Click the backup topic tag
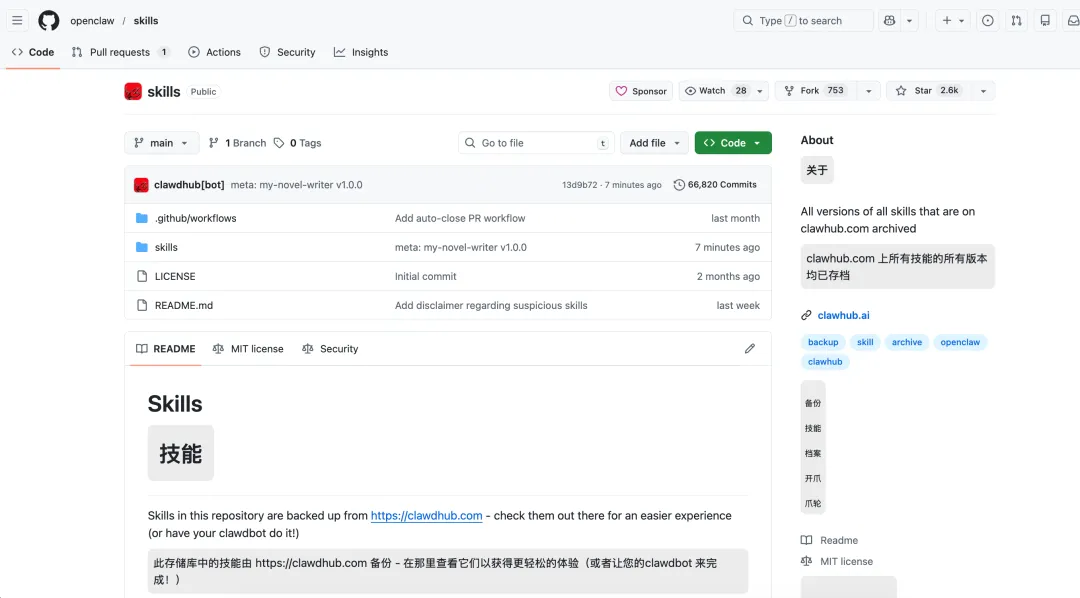This screenshot has height=598, width=1080. [823, 342]
